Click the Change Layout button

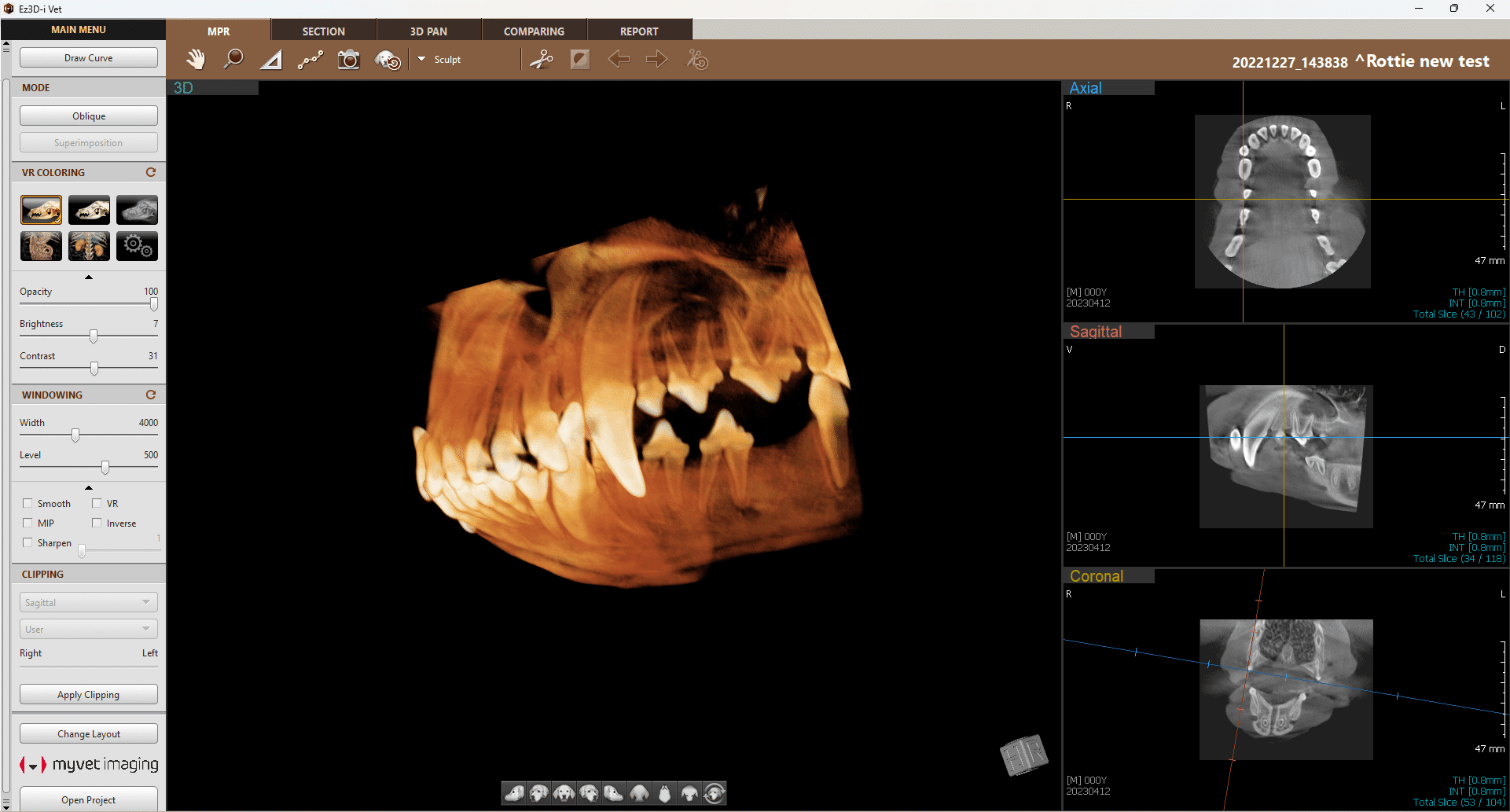click(x=88, y=733)
